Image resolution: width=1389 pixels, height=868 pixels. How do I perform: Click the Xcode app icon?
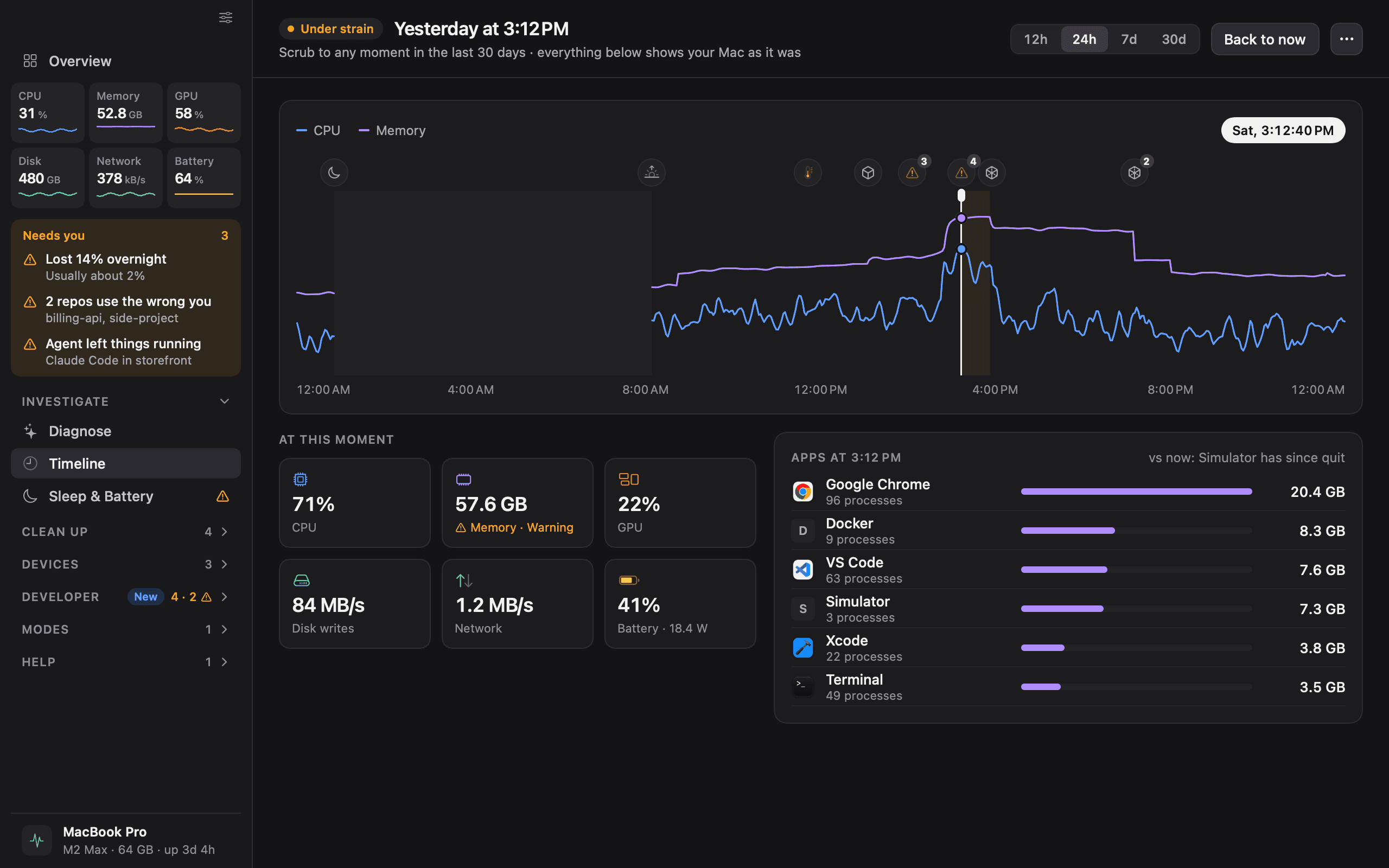[802, 648]
